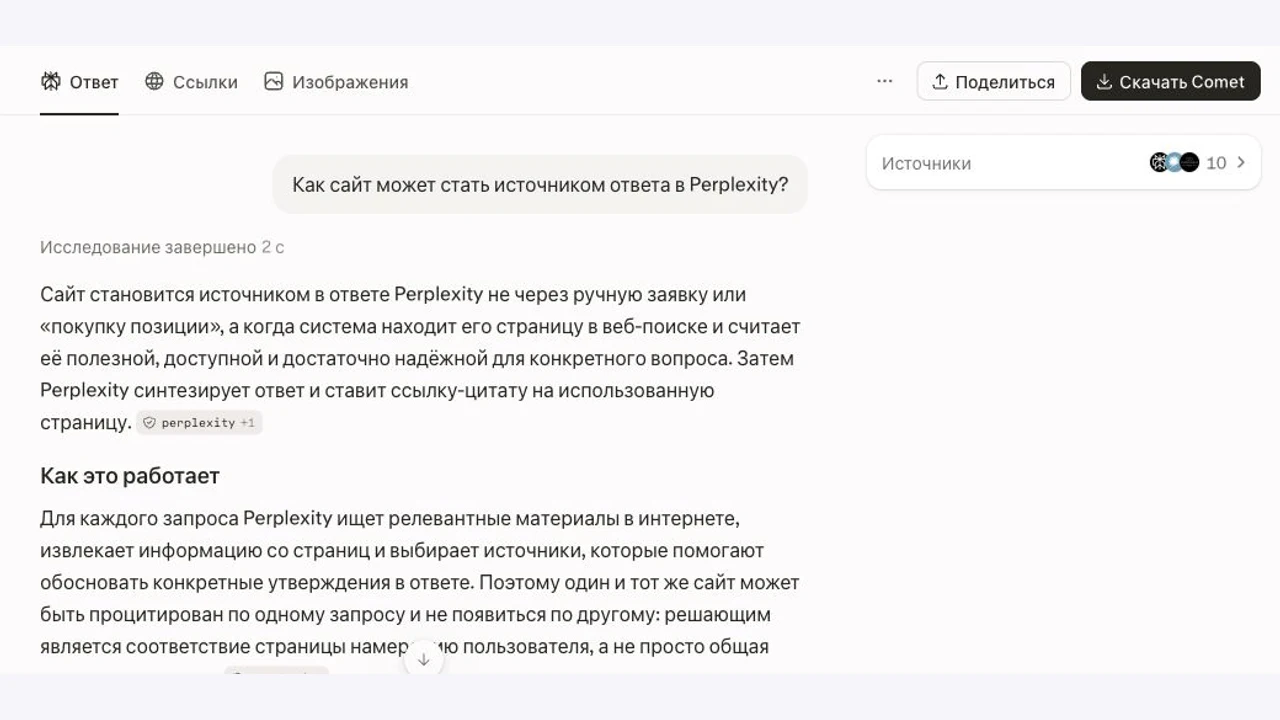Switch to the Изображения tab
Image resolution: width=1280 pixels, height=720 pixels.
336,82
